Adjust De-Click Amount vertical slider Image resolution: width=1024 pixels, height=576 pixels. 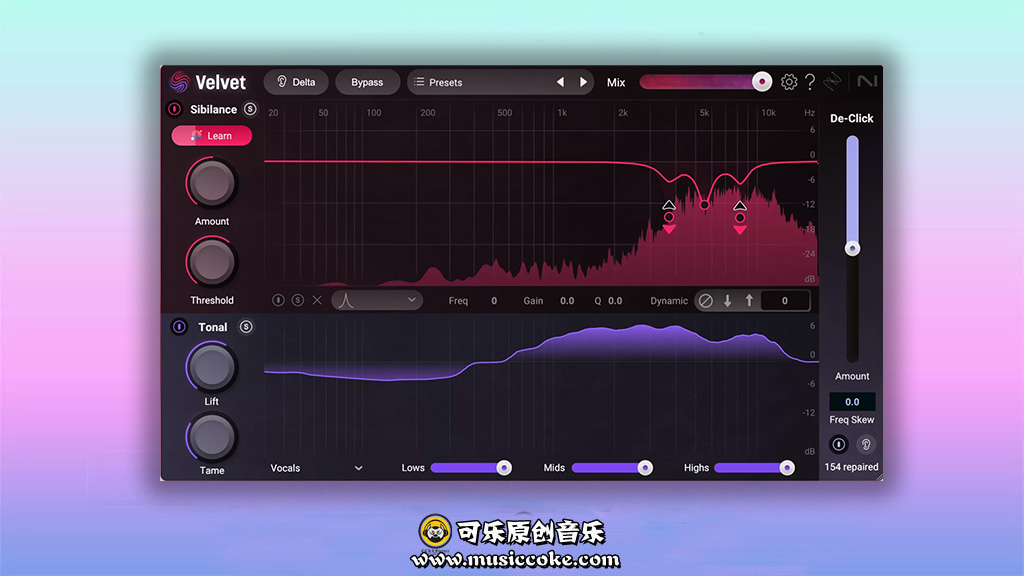[x=852, y=249]
